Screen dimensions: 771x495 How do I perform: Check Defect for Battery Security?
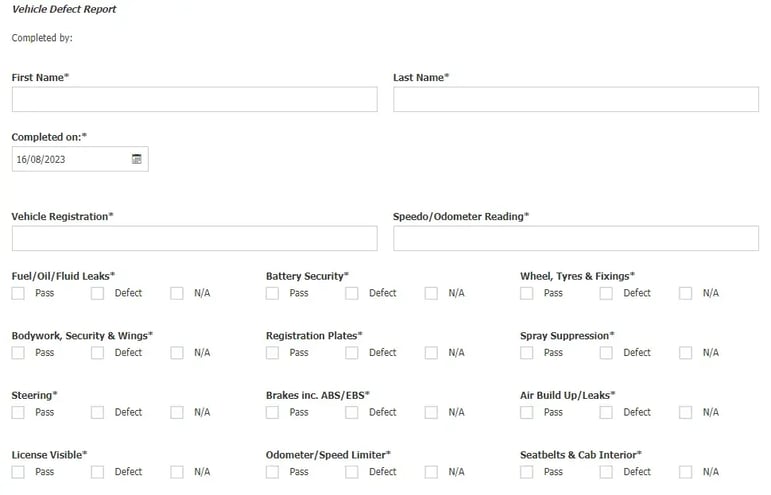(x=352, y=293)
